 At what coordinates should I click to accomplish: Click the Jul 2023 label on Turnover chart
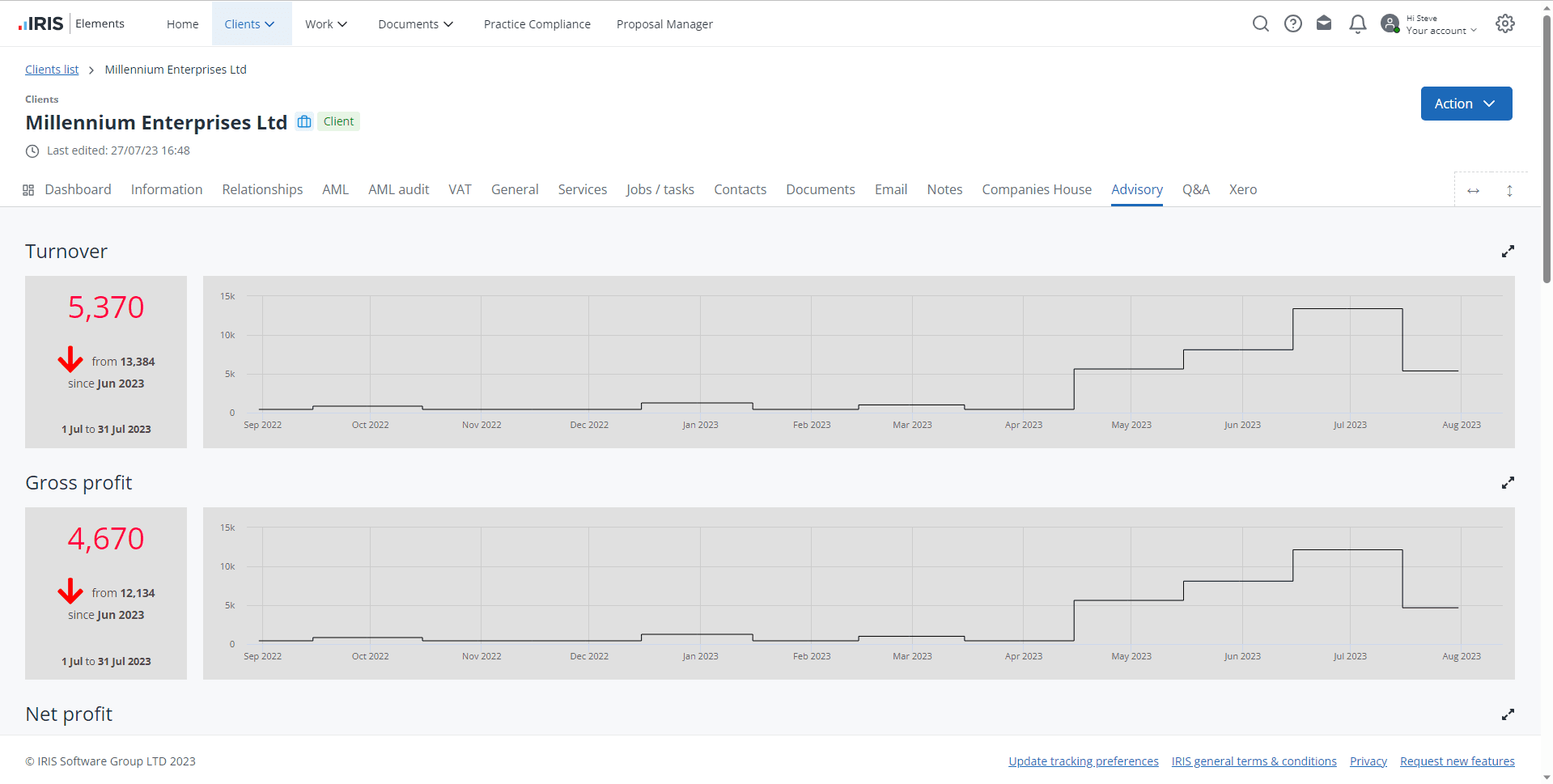[x=1350, y=425]
